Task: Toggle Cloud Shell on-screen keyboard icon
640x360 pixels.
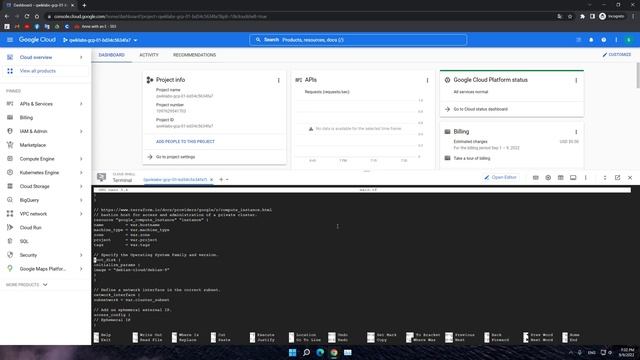Action: (536, 178)
